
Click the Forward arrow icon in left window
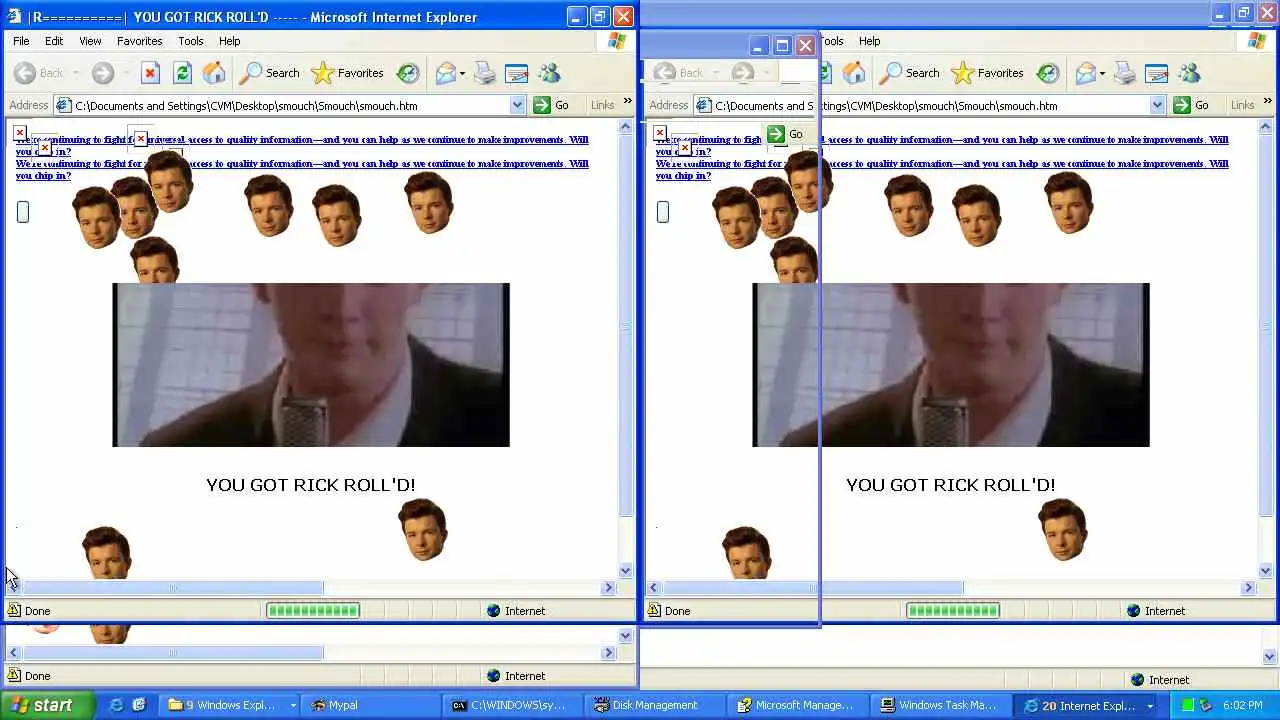pyautogui.click(x=102, y=73)
